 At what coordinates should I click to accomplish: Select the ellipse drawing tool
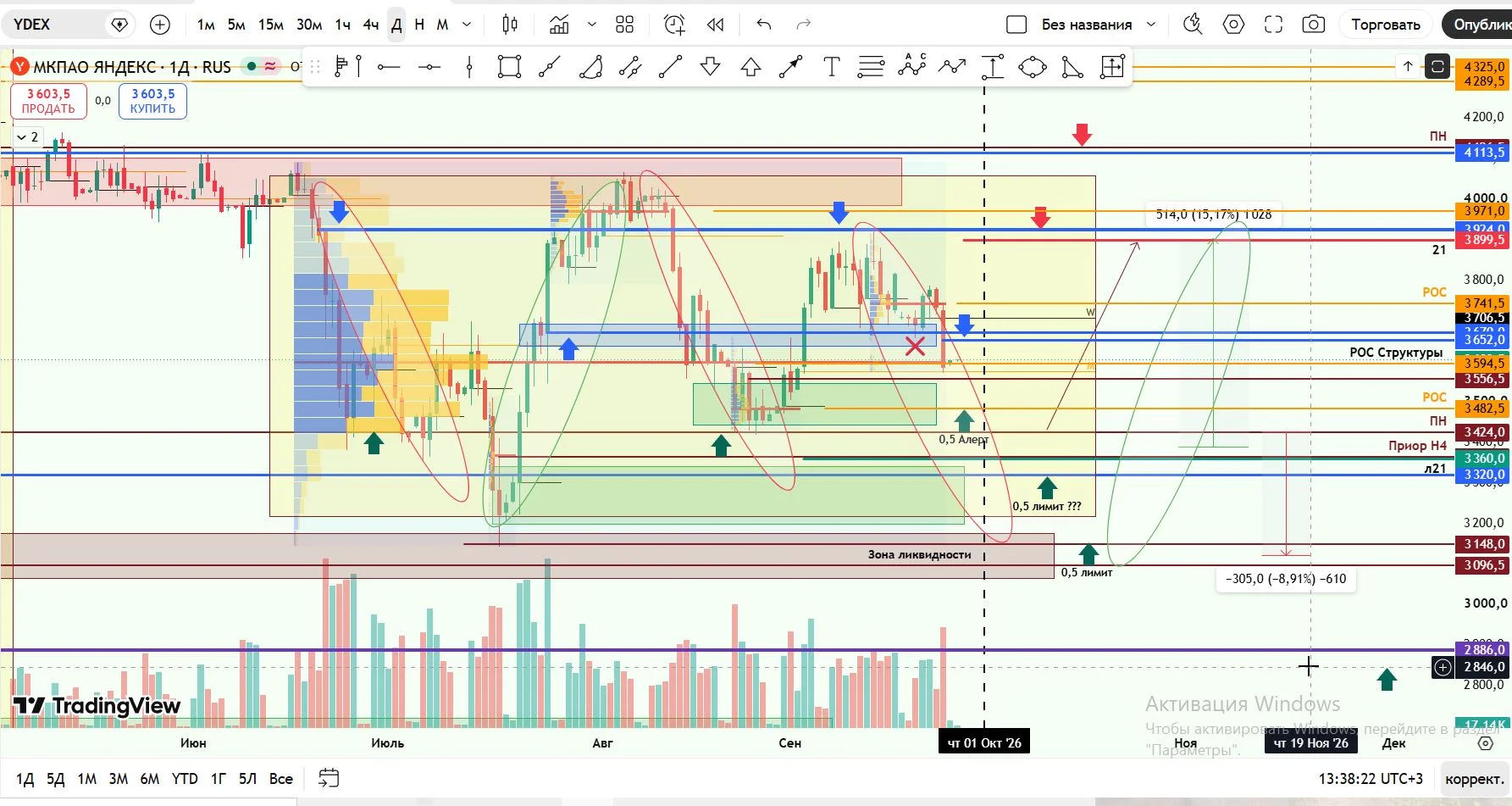coord(1033,66)
